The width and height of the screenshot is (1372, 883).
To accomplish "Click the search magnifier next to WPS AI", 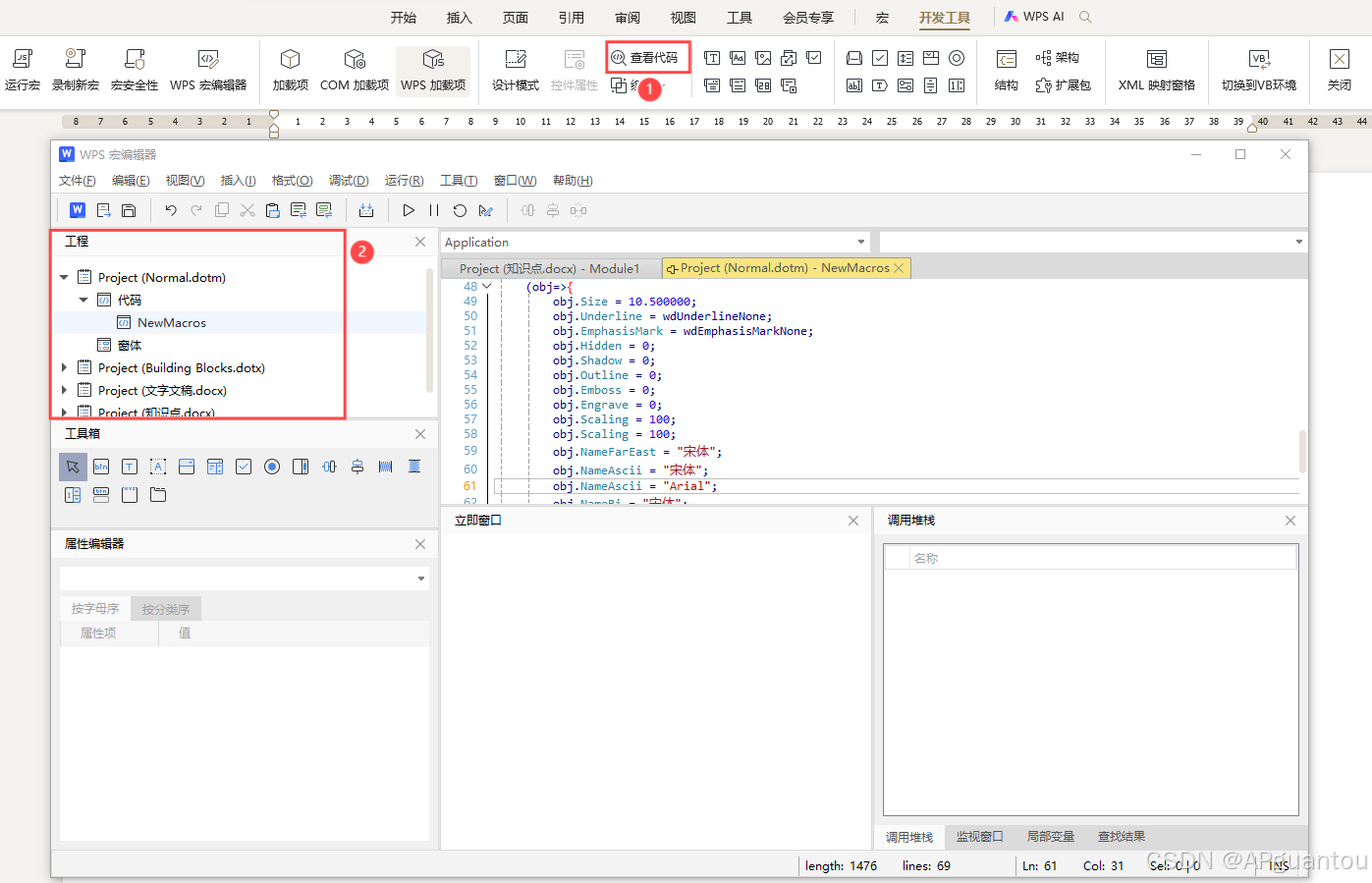I will point(1085,17).
